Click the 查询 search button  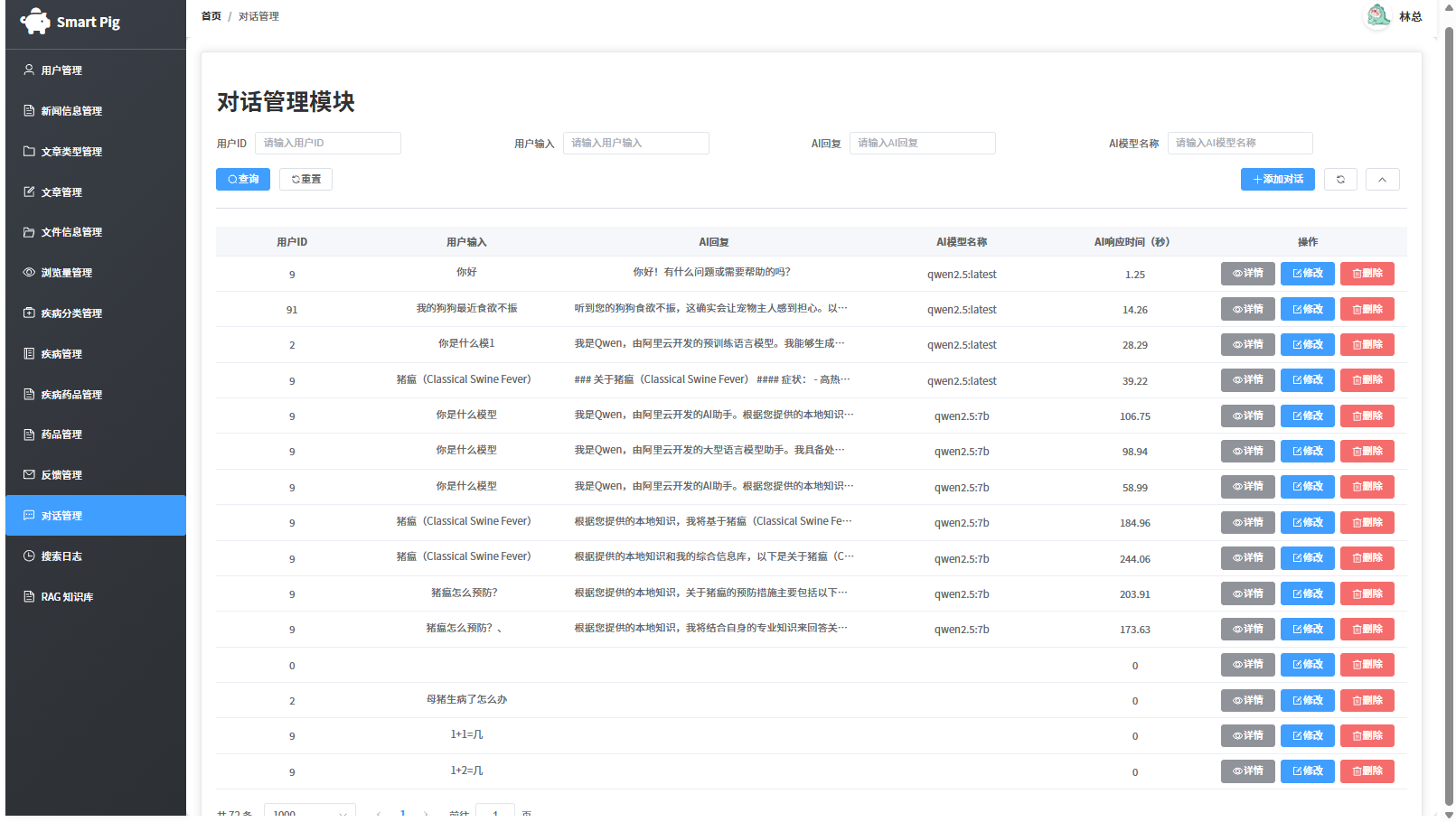[243, 179]
